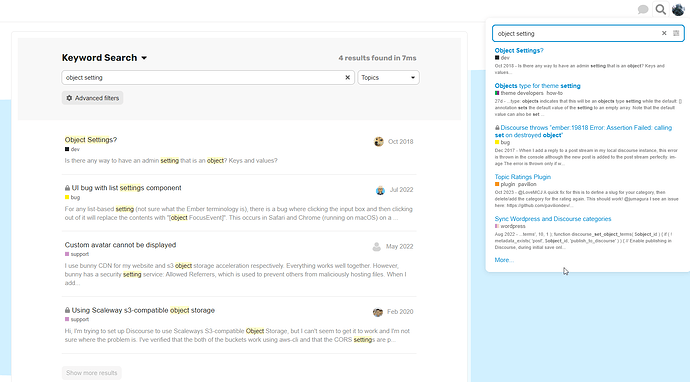Click the magnifying glass search icon
Image resolution: width=690 pixels, height=382 pixels.
point(660,9)
